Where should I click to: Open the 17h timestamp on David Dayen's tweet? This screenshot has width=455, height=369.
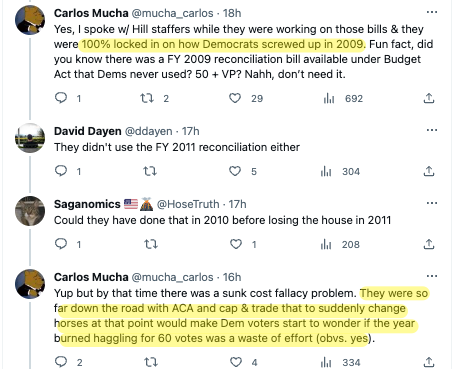tap(191, 131)
